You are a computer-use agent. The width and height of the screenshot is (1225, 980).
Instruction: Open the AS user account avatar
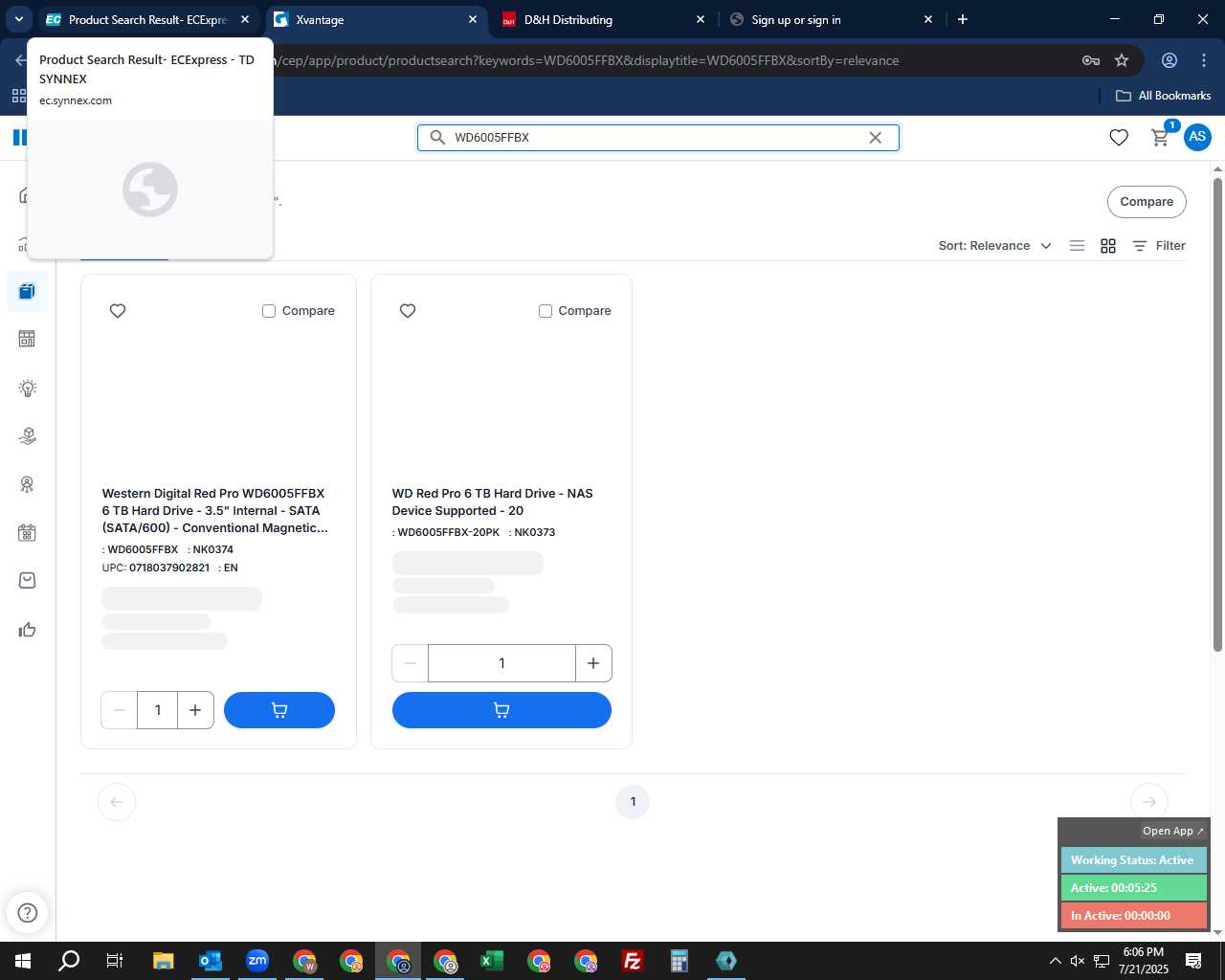pyautogui.click(x=1197, y=137)
